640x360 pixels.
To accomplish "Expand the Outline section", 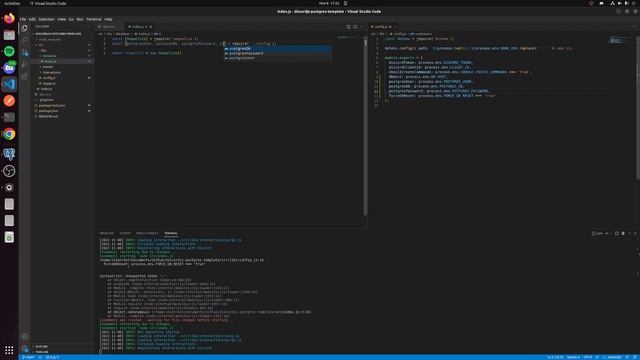I will (x=41, y=347).
